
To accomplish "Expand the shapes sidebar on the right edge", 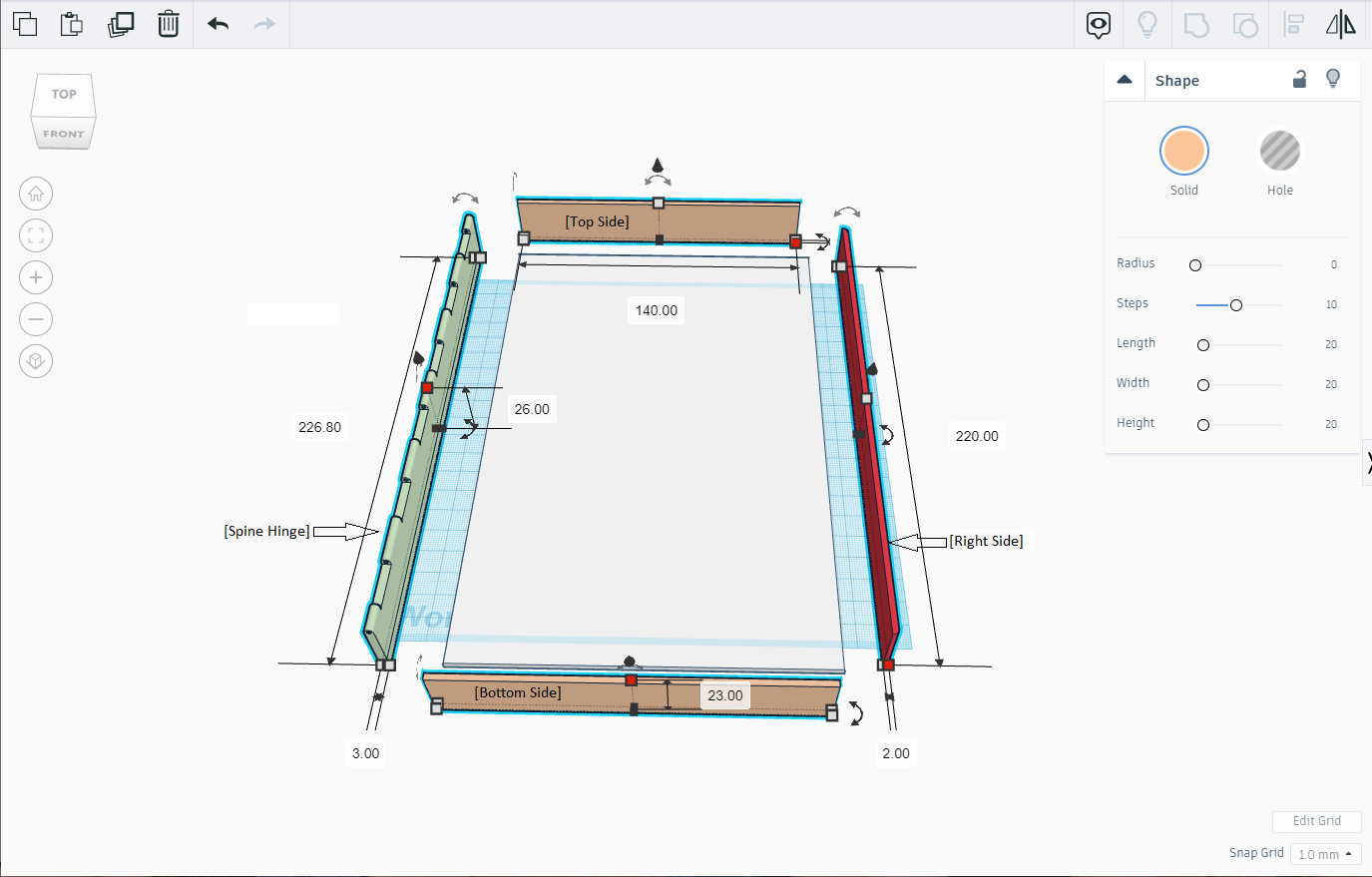I will pyautogui.click(x=1366, y=462).
